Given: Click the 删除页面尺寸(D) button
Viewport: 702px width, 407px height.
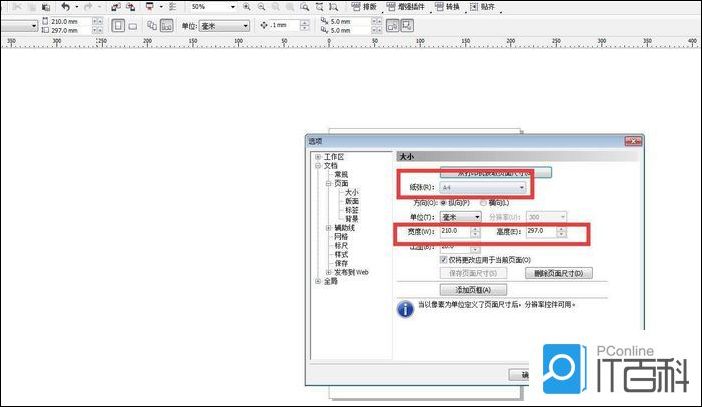Looking at the screenshot, I should click(x=559, y=273).
